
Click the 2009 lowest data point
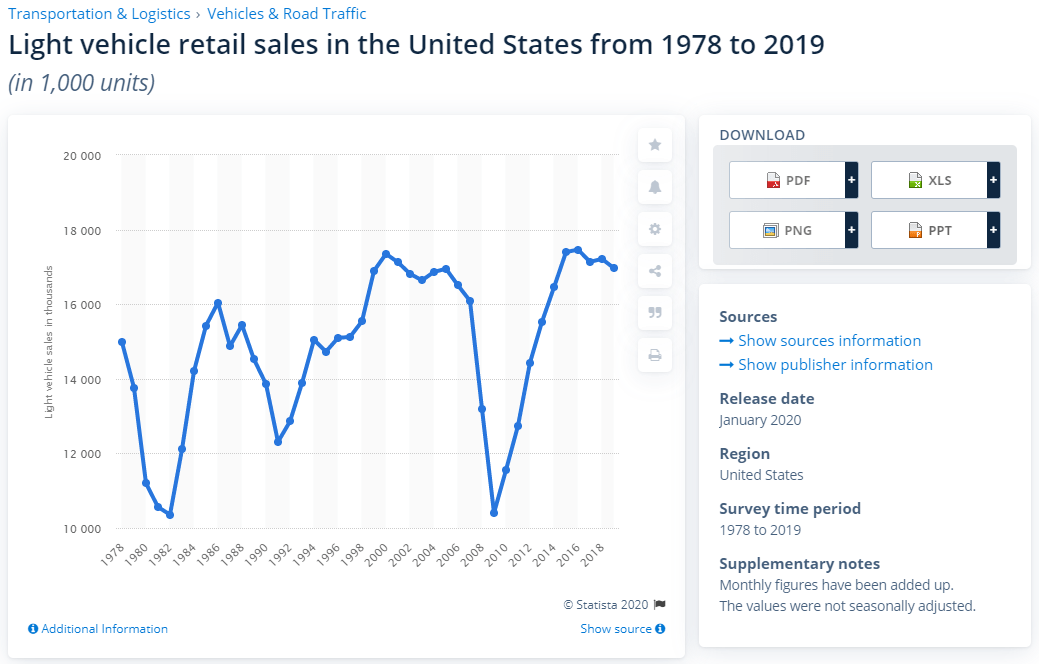[494, 513]
